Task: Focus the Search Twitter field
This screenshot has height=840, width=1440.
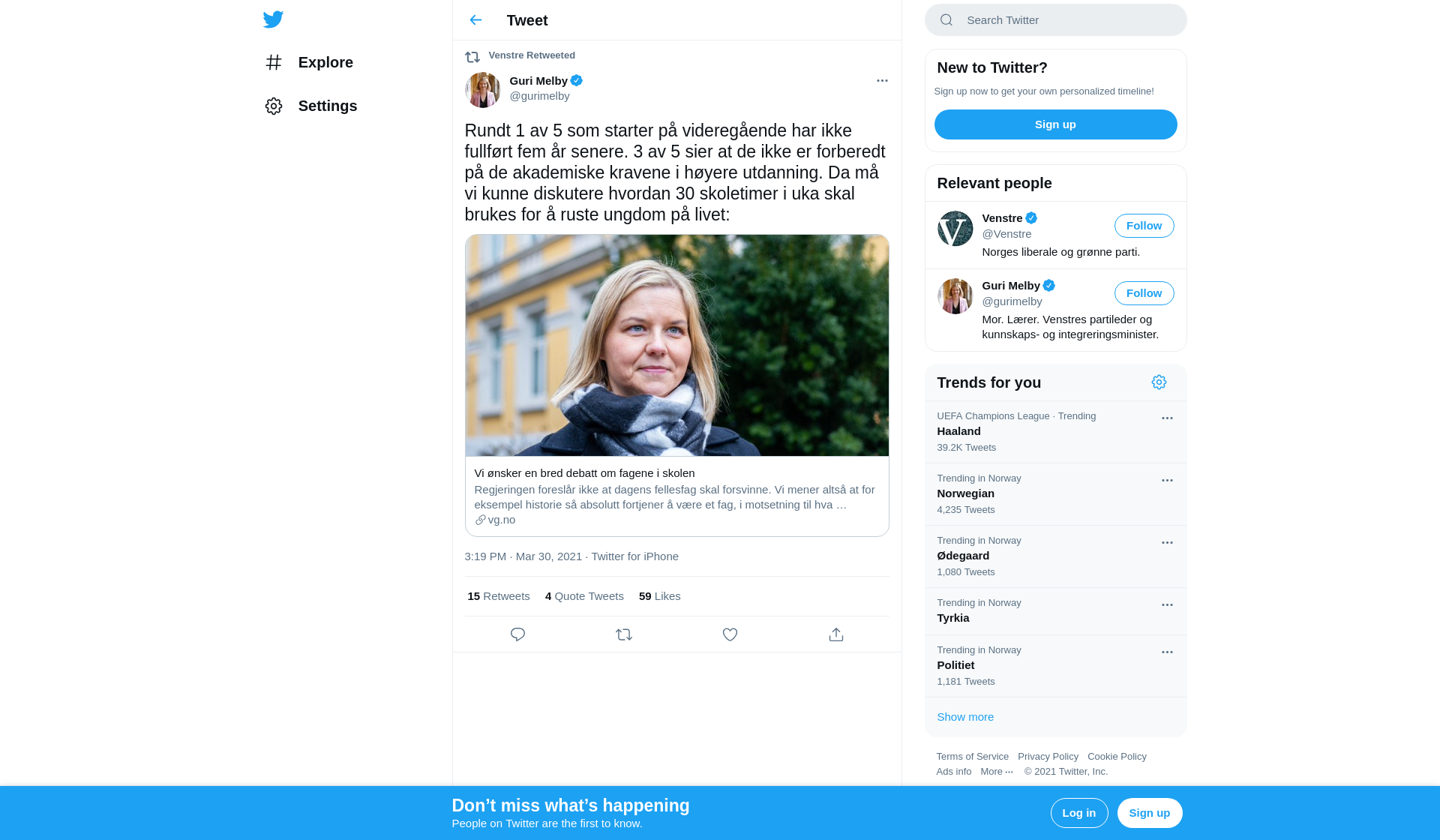Action: pos(1056,20)
